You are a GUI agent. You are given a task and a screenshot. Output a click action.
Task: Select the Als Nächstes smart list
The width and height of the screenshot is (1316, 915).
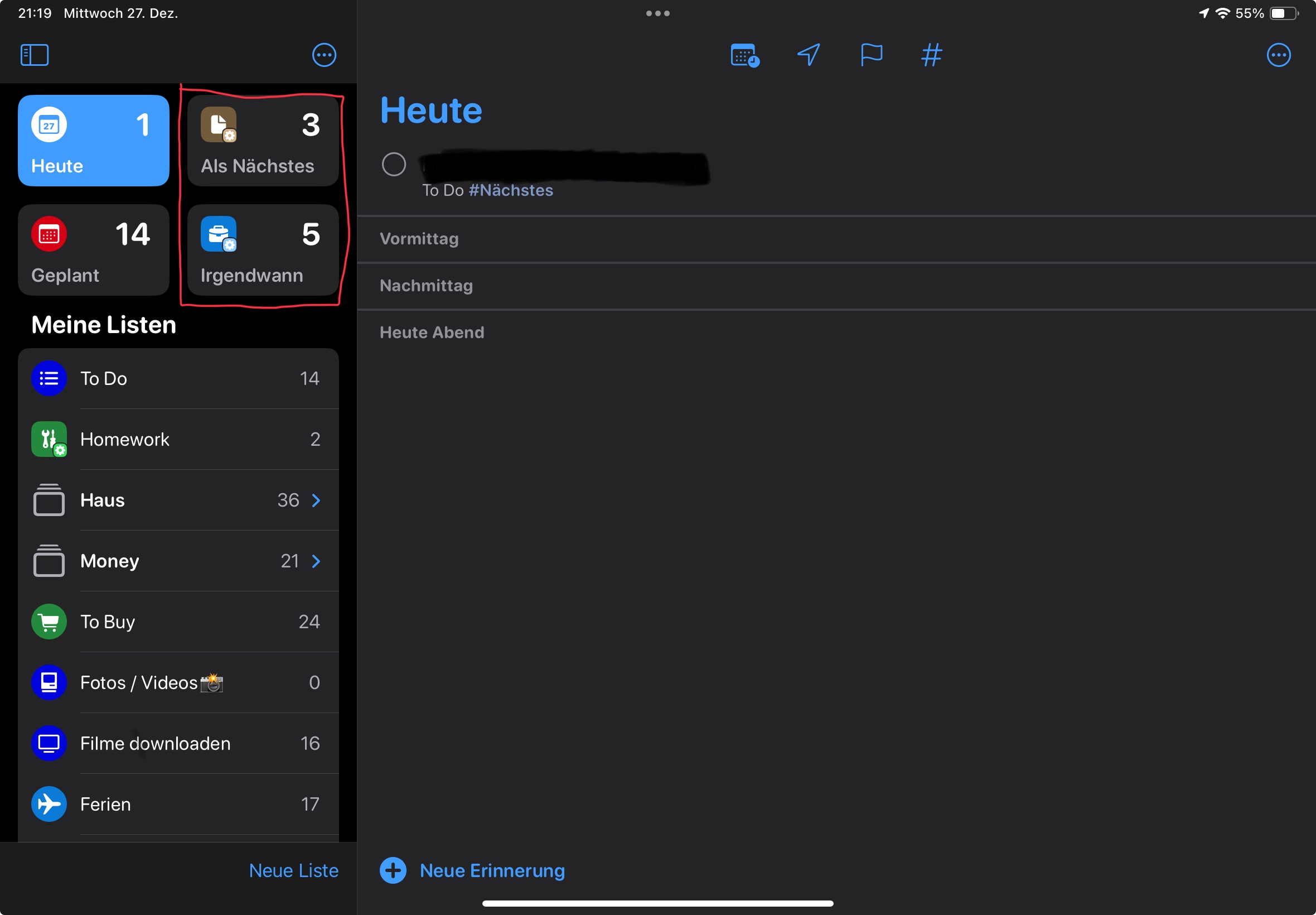tap(263, 141)
